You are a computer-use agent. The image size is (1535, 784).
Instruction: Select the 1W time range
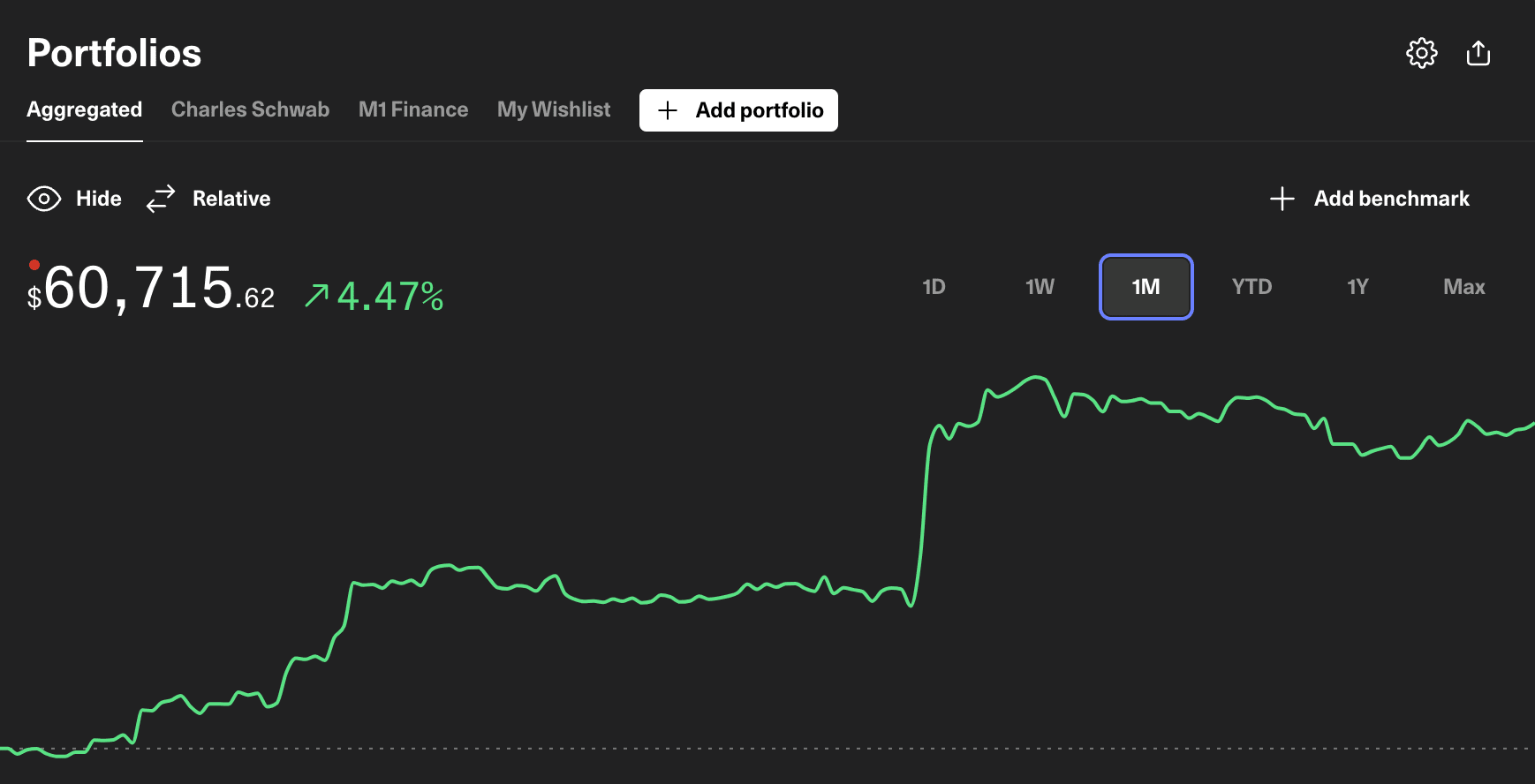[1040, 287]
